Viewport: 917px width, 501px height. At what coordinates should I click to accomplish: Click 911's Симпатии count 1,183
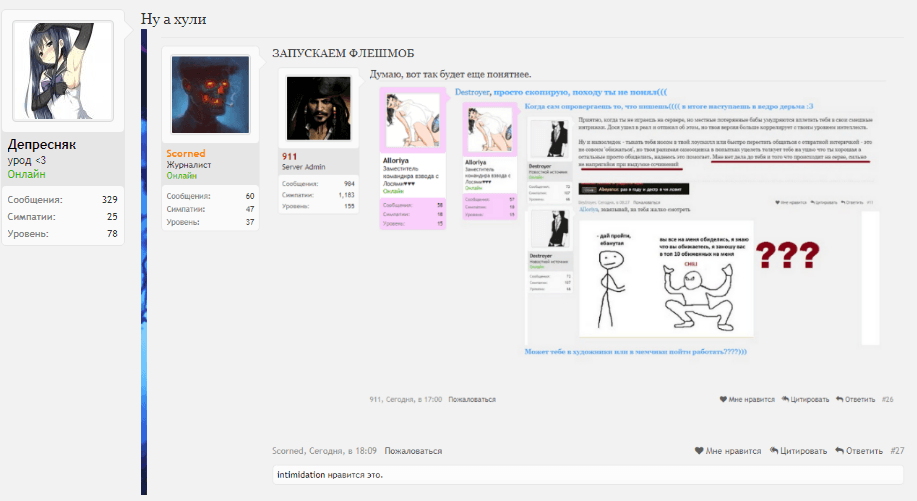(346, 195)
